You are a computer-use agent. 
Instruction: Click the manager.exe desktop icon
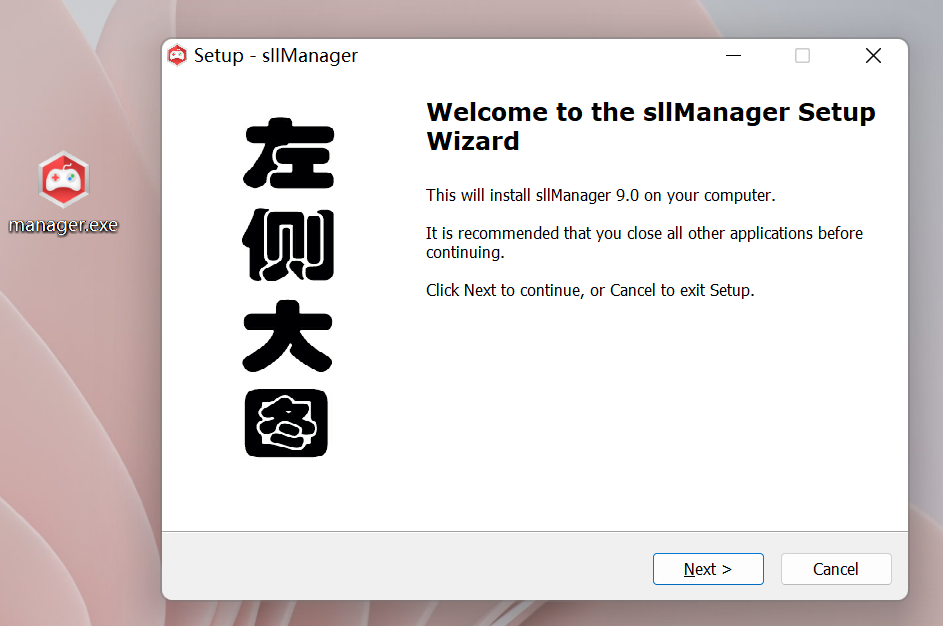point(63,178)
